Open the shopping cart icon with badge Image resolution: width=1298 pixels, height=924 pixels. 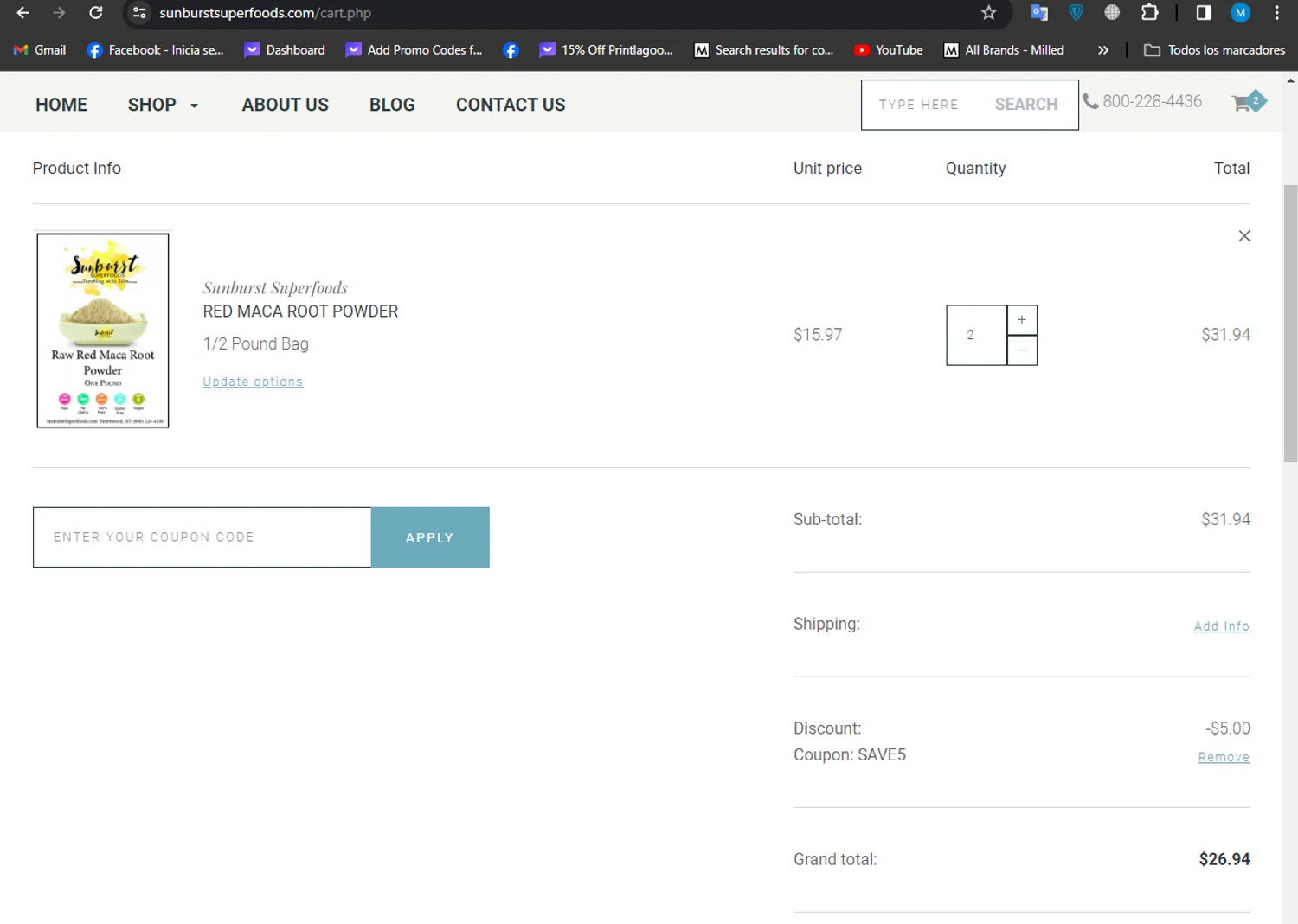(x=1249, y=102)
